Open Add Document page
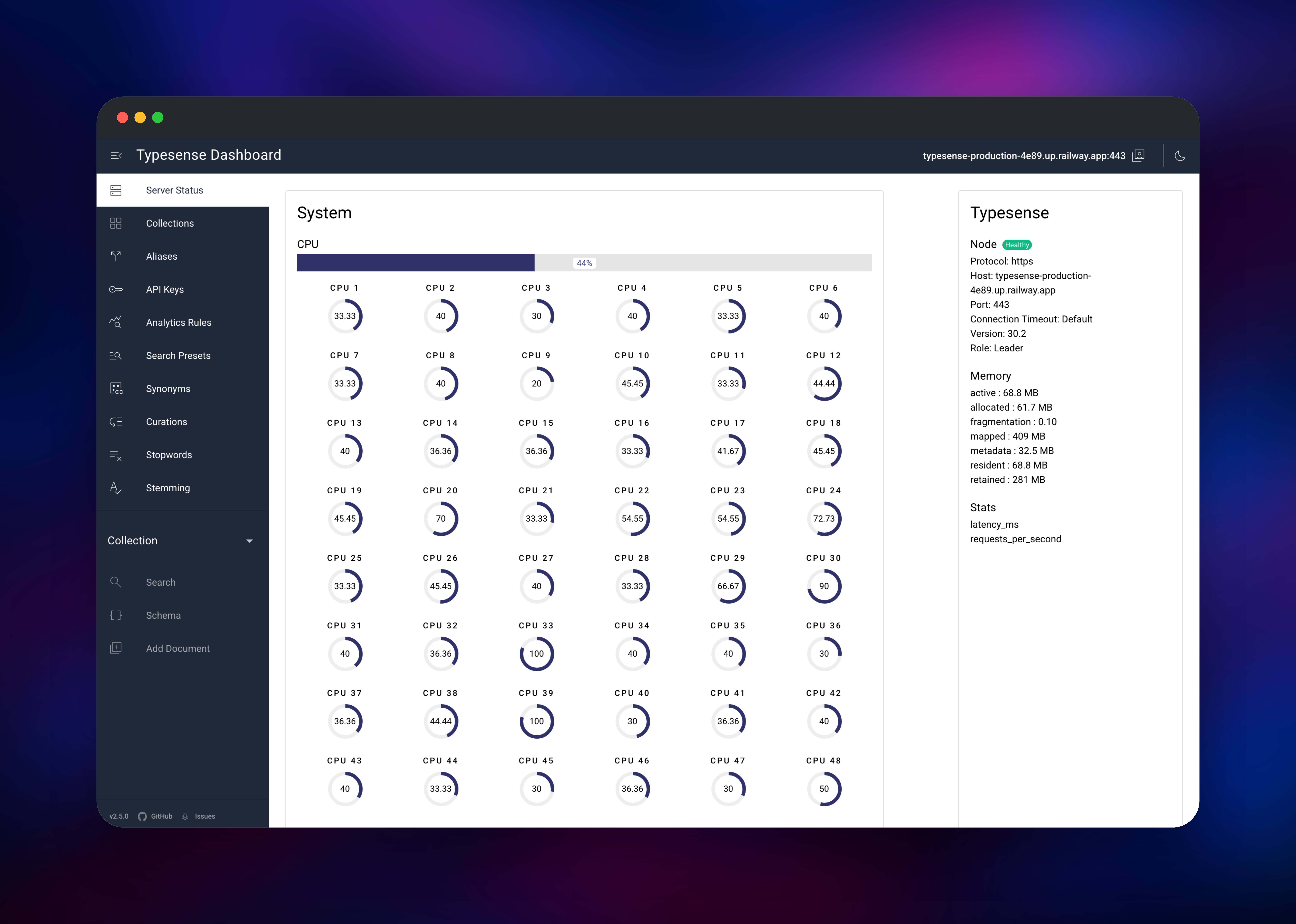Viewport: 1296px width, 924px height. [x=183, y=648]
